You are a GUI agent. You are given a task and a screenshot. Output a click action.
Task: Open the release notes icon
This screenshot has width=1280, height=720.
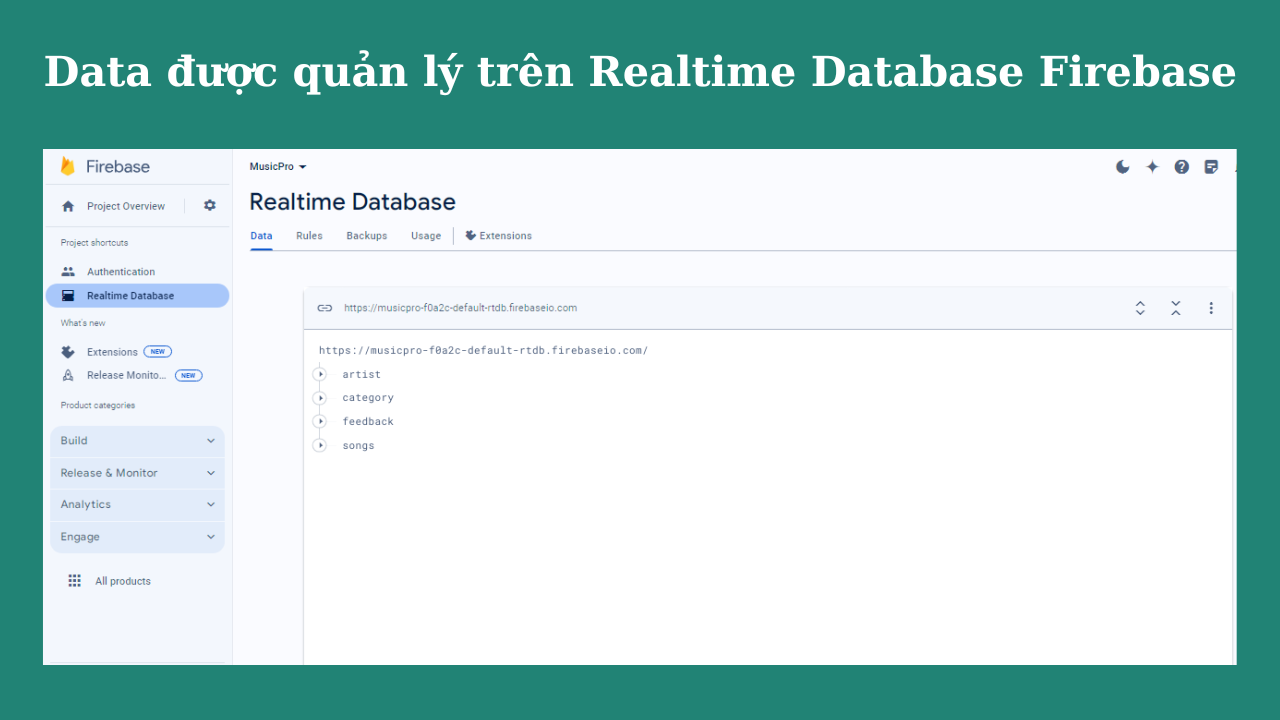pyautogui.click(x=1211, y=167)
